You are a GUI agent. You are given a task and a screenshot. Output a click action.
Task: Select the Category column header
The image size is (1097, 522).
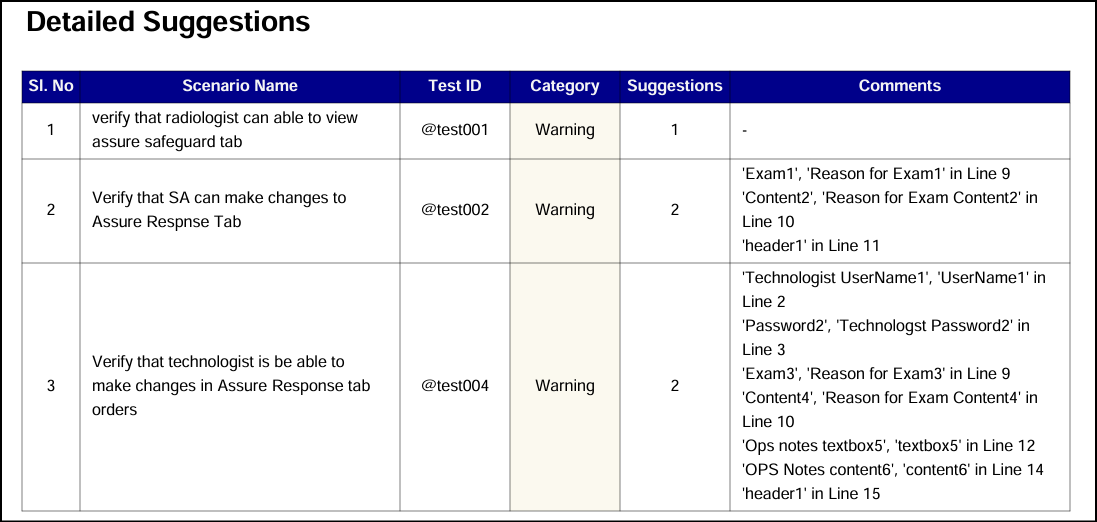(x=565, y=86)
